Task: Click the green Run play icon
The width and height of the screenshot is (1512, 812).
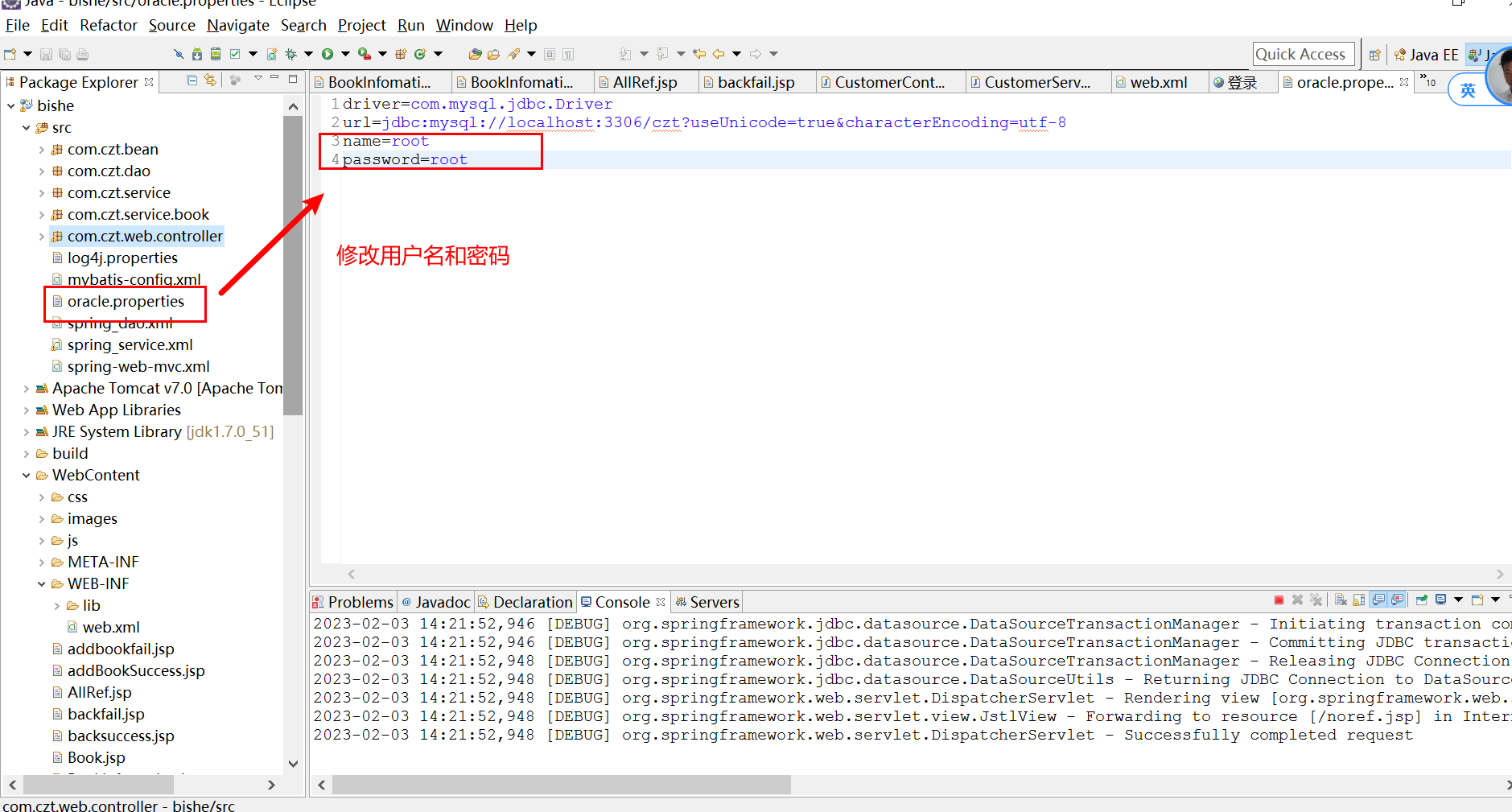Action: click(x=328, y=54)
